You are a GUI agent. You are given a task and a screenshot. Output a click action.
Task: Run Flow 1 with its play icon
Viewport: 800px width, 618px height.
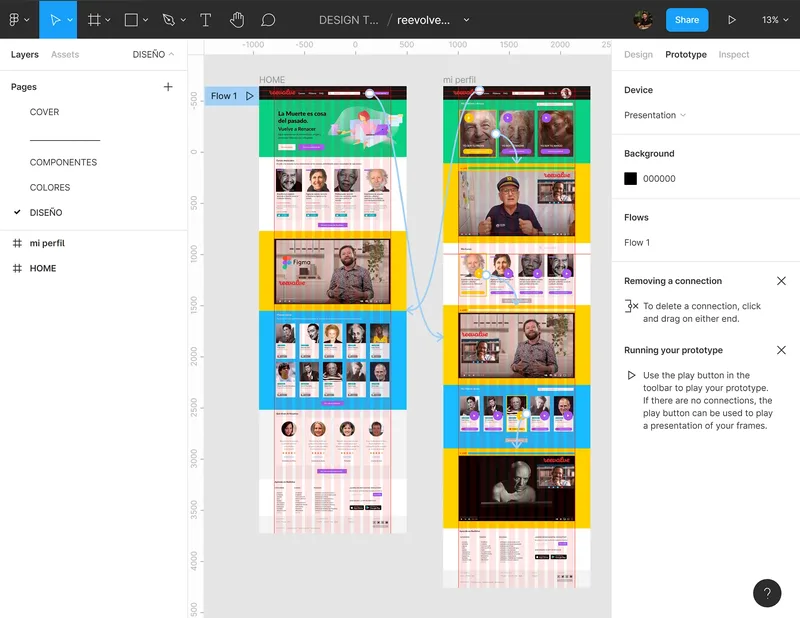(x=249, y=96)
